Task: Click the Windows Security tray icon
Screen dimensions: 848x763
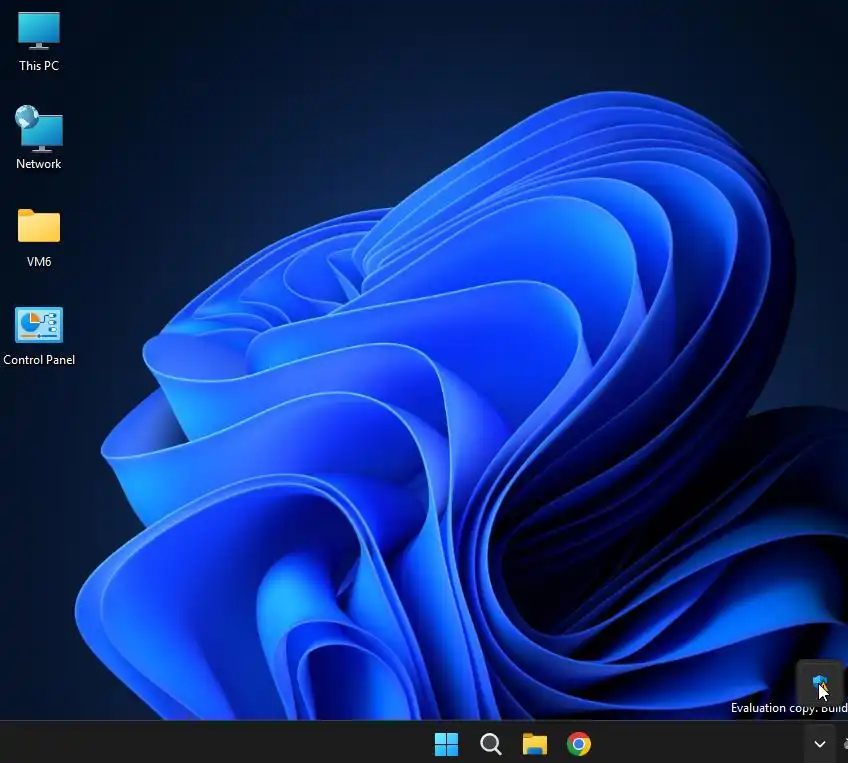Action: click(820, 682)
